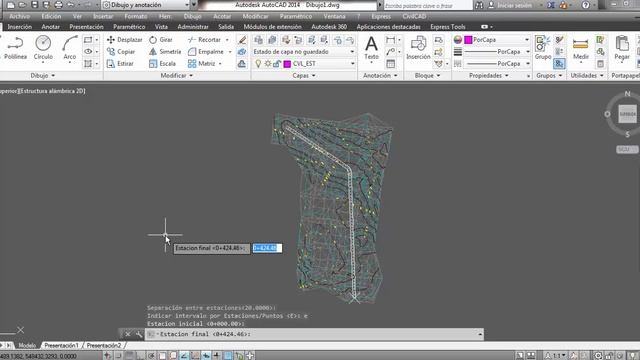Open the Archivo menu

click(x=19, y=16)
